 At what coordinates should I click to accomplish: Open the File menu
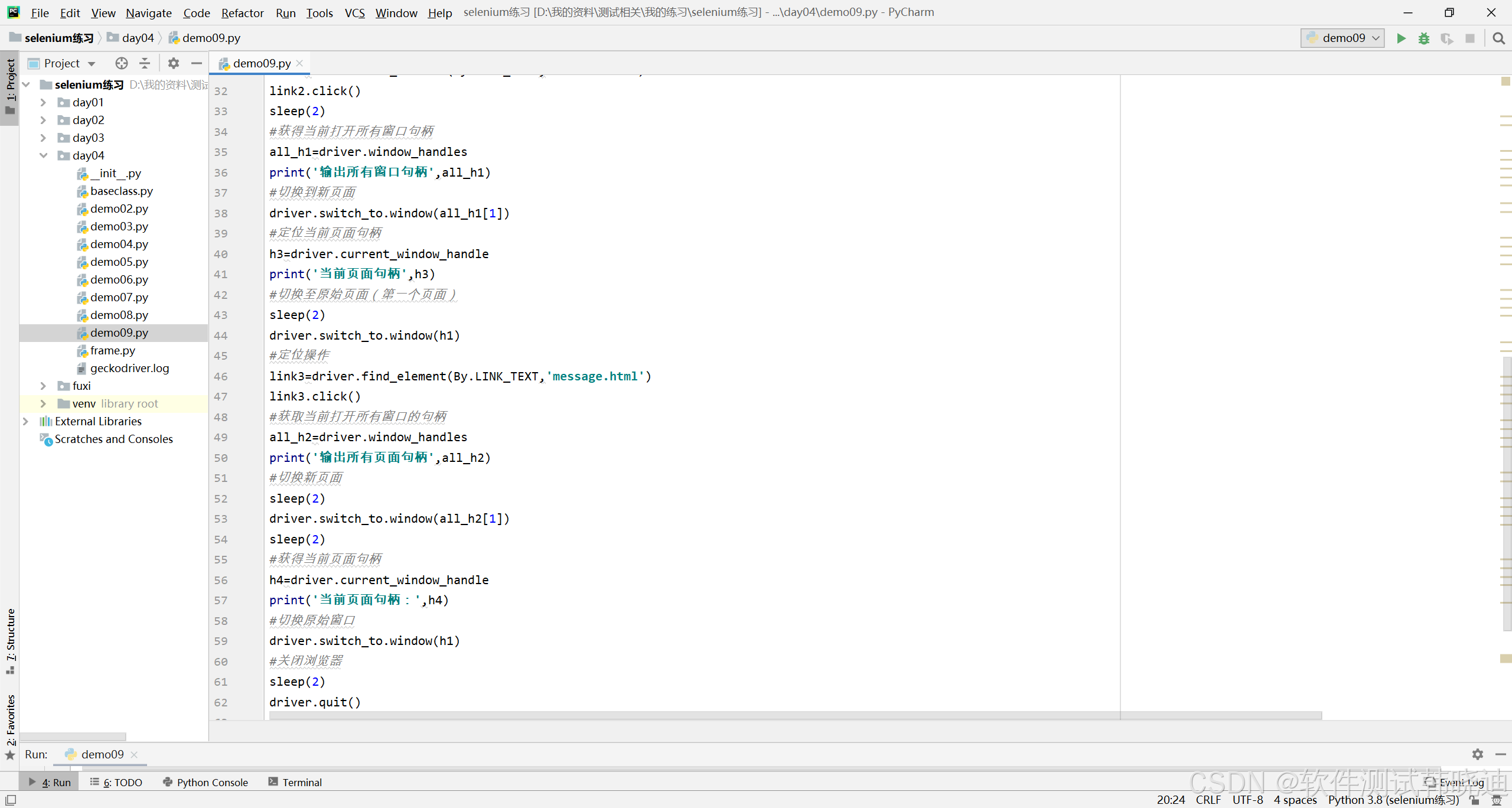tap(40, 12)
